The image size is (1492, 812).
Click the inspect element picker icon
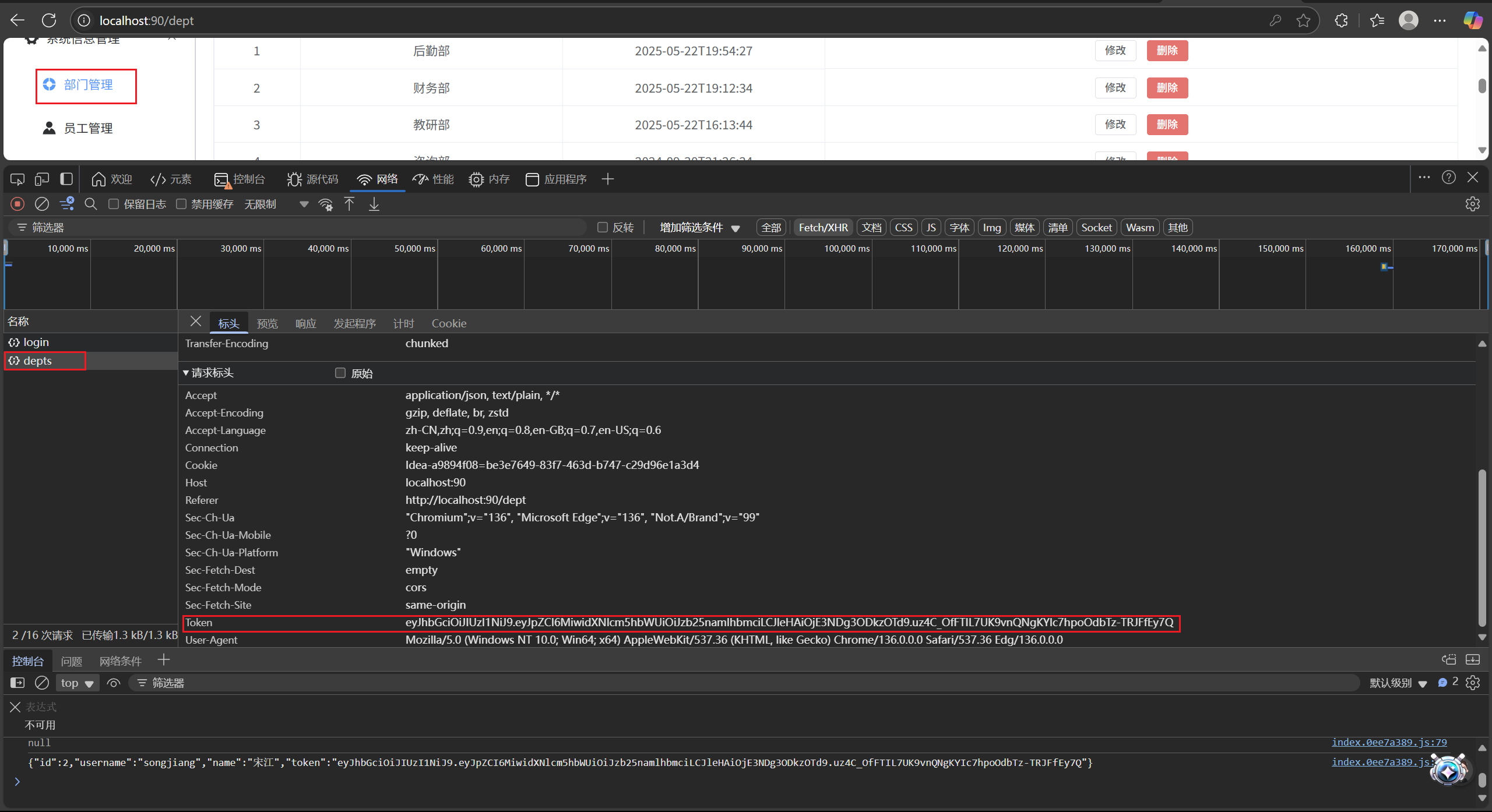[x=17, y=179]
